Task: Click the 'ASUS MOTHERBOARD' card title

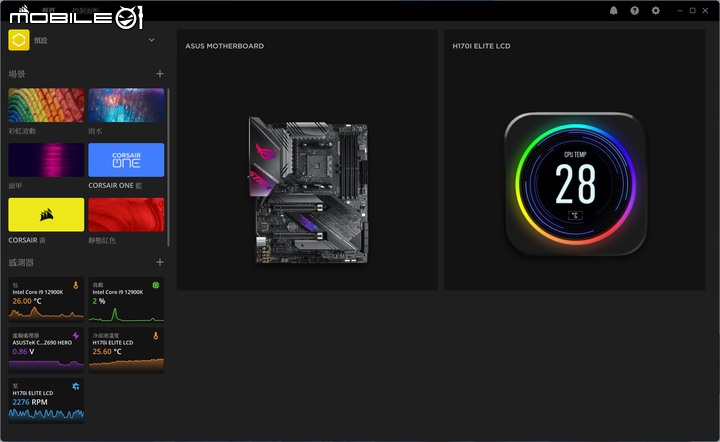Action: pos(225,46)
